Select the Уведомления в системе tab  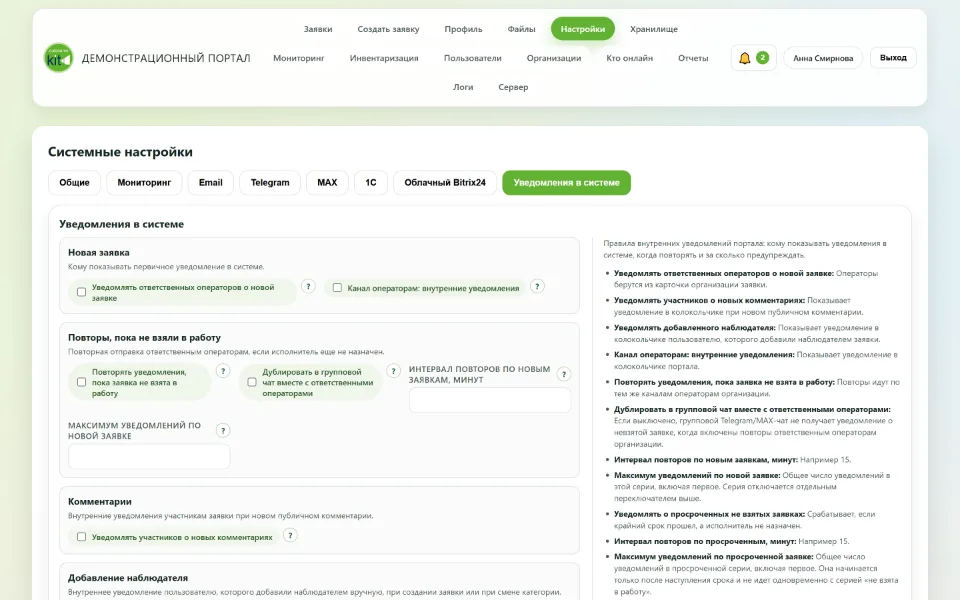[566, 182]
